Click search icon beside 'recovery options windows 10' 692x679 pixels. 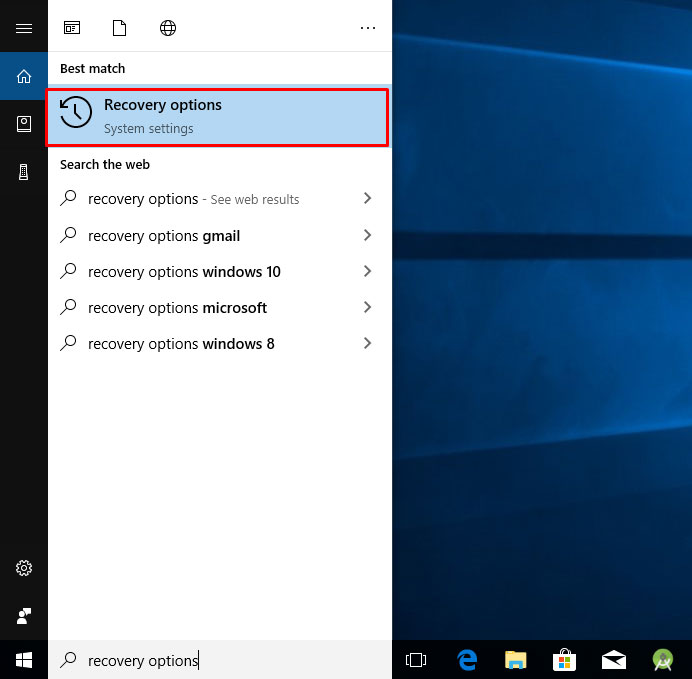(x=68, y=271)
